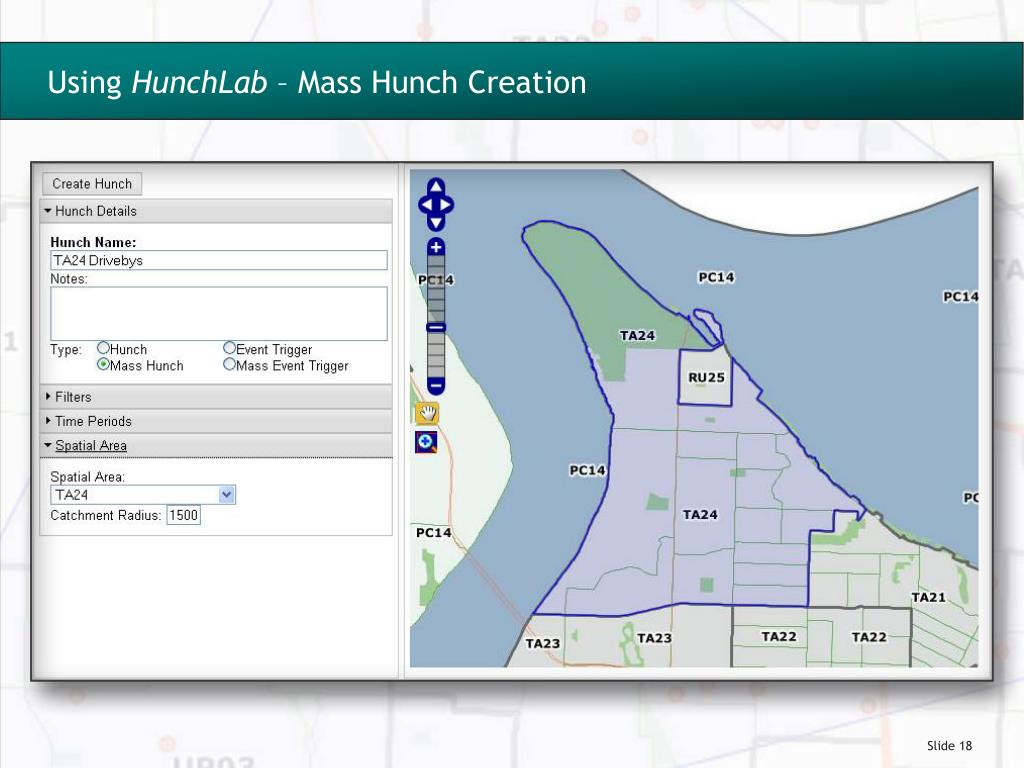Click the leftmost TA23 label on map
This screenshot has height=768, width=1024.
point(543,644)
